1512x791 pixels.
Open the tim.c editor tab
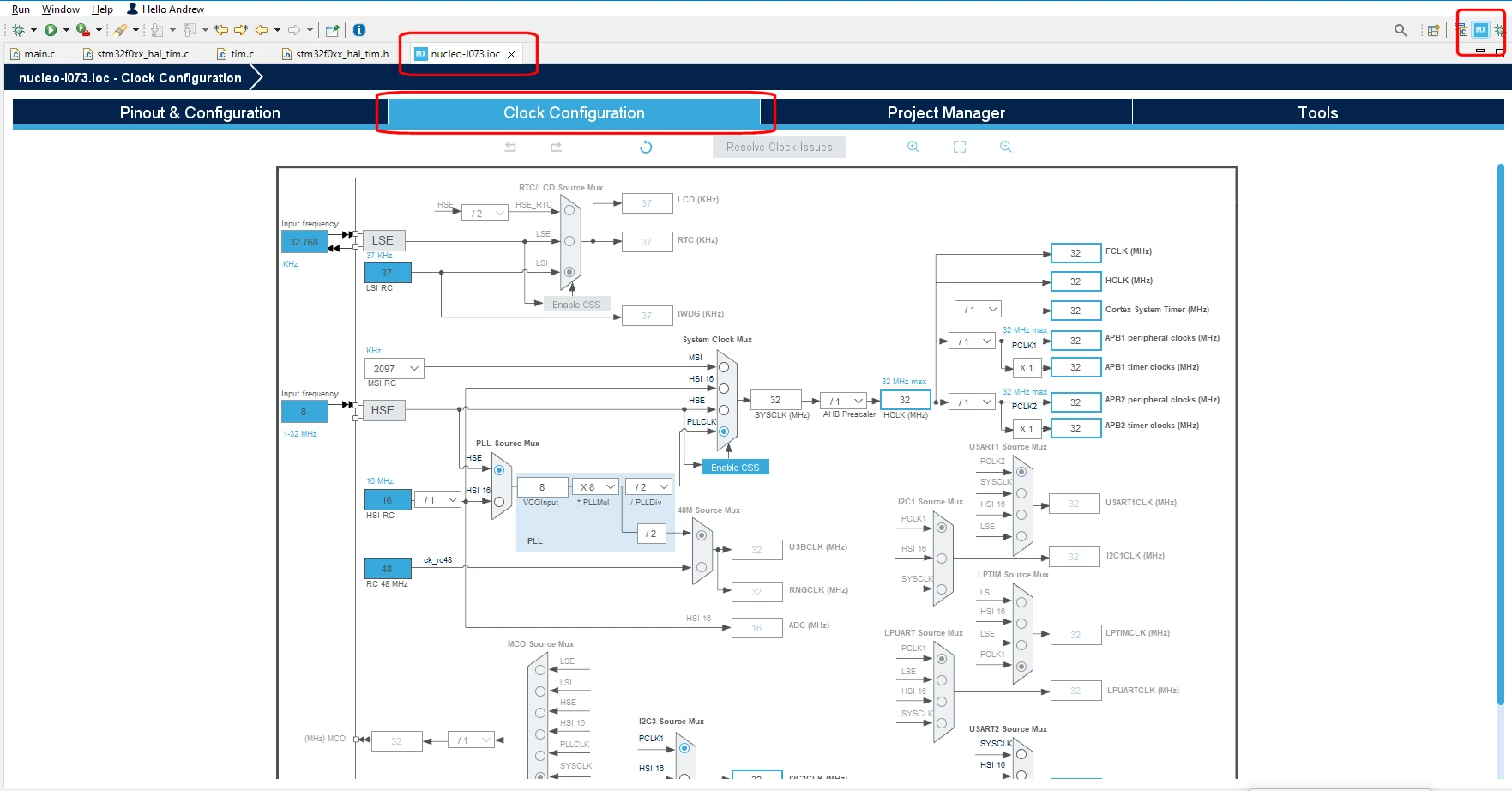click(235, 54)
